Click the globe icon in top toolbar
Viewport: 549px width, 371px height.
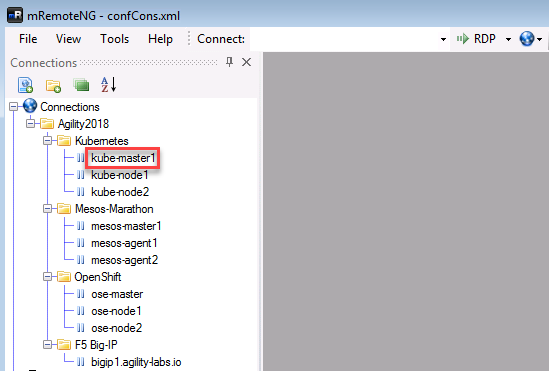point(527,38)
